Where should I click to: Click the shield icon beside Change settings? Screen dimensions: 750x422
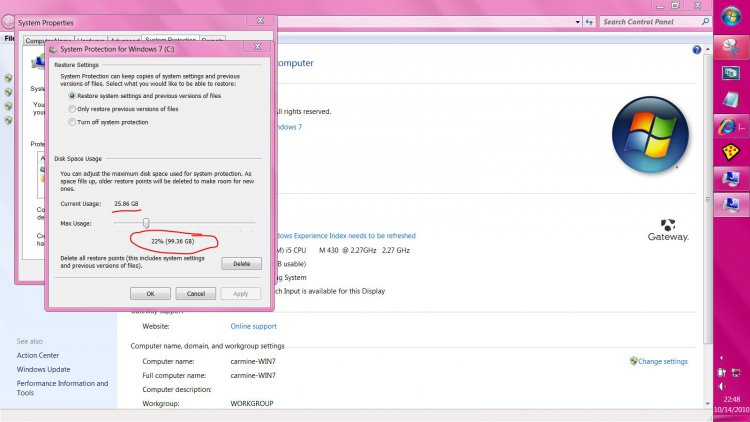[633, 361]
